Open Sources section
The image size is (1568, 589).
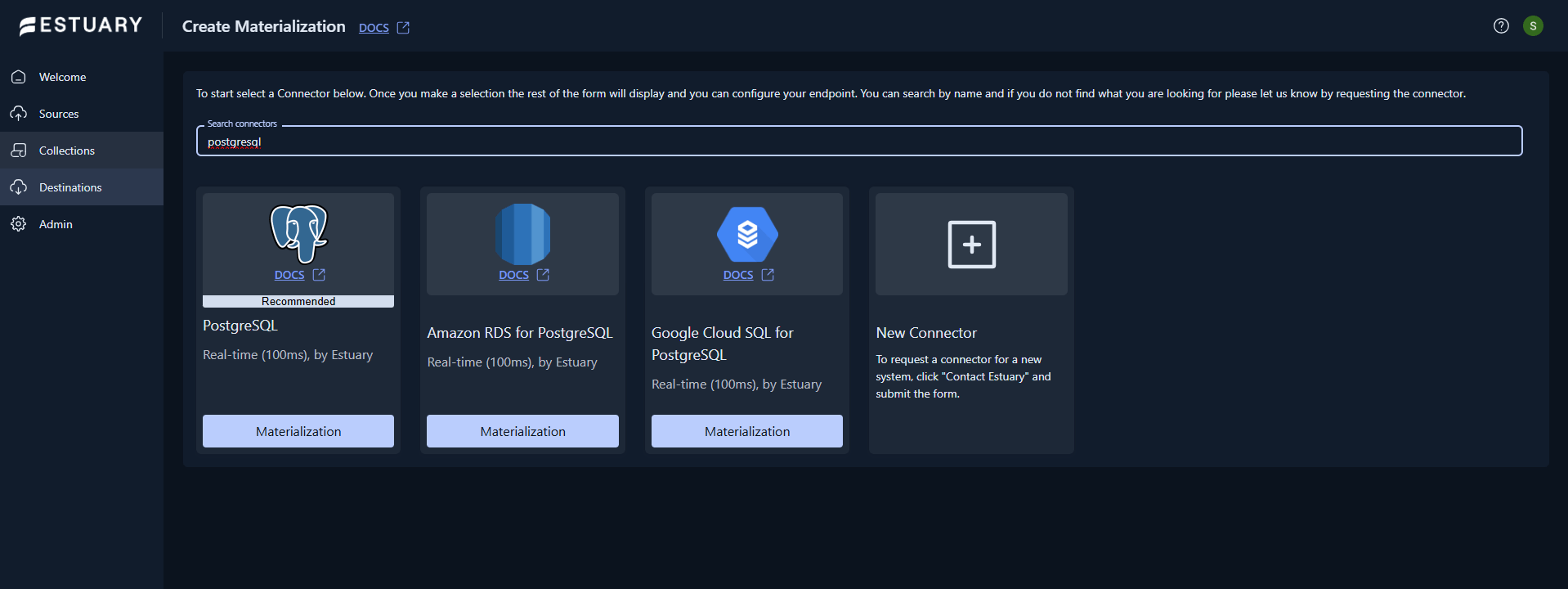pos(82,114)
